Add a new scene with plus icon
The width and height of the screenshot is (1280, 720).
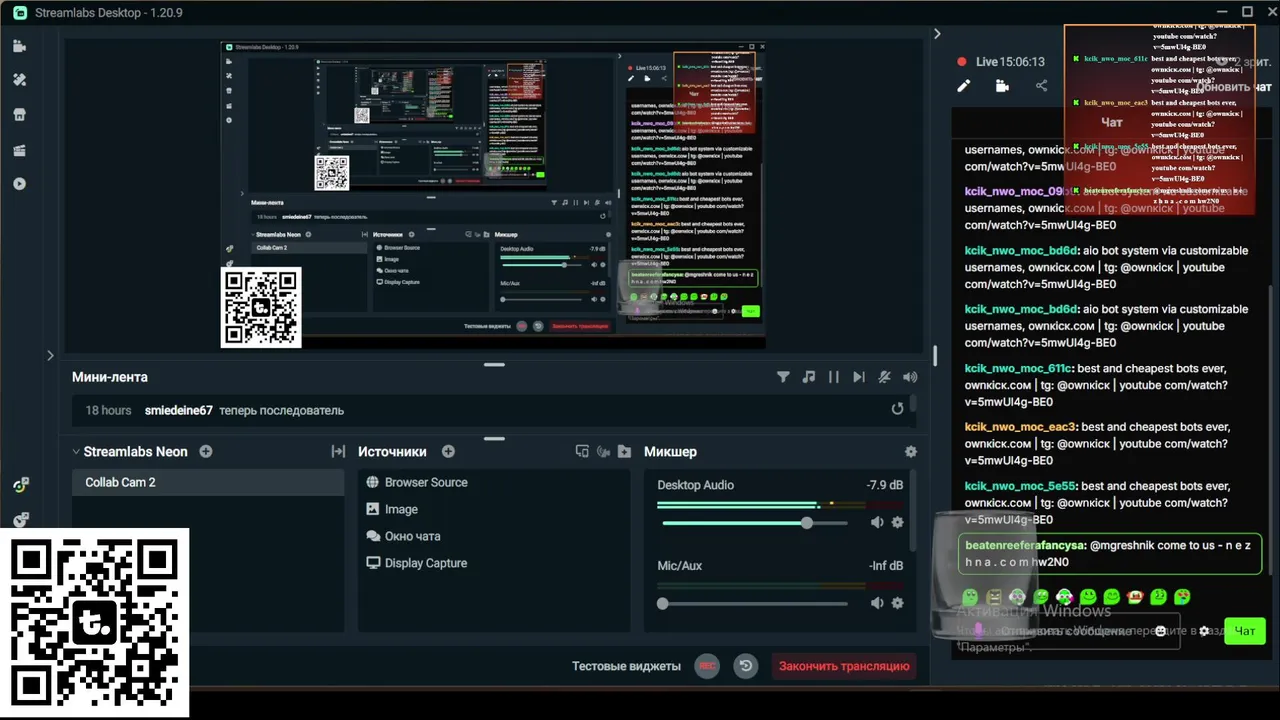tap(206, 451)
